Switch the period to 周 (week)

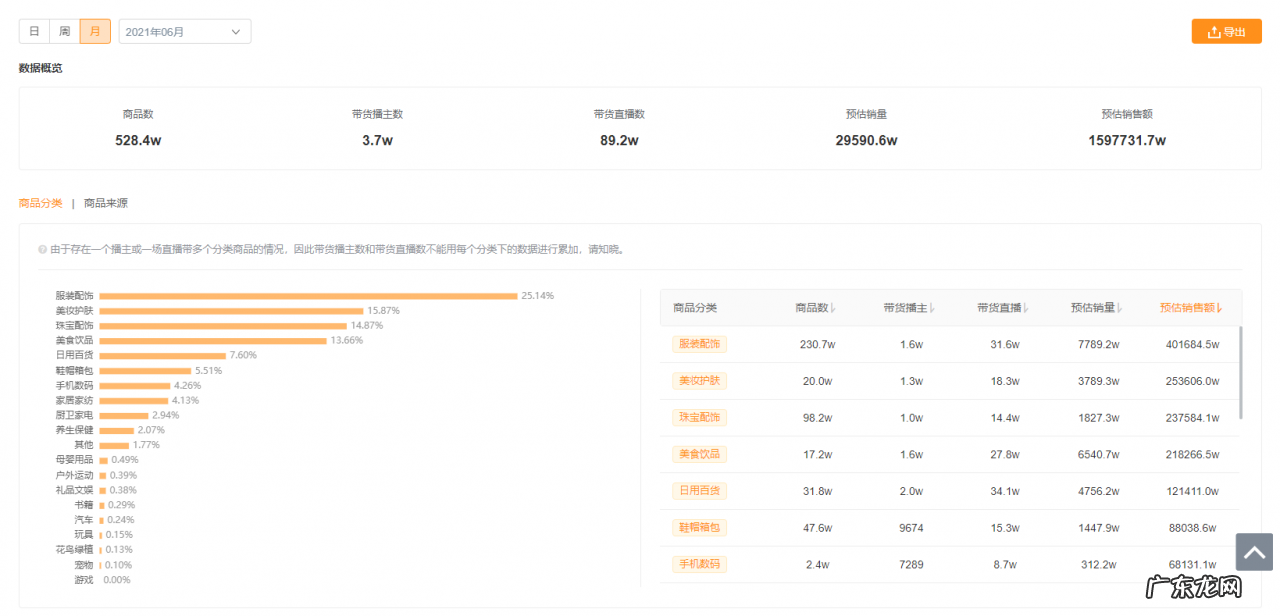64,32
